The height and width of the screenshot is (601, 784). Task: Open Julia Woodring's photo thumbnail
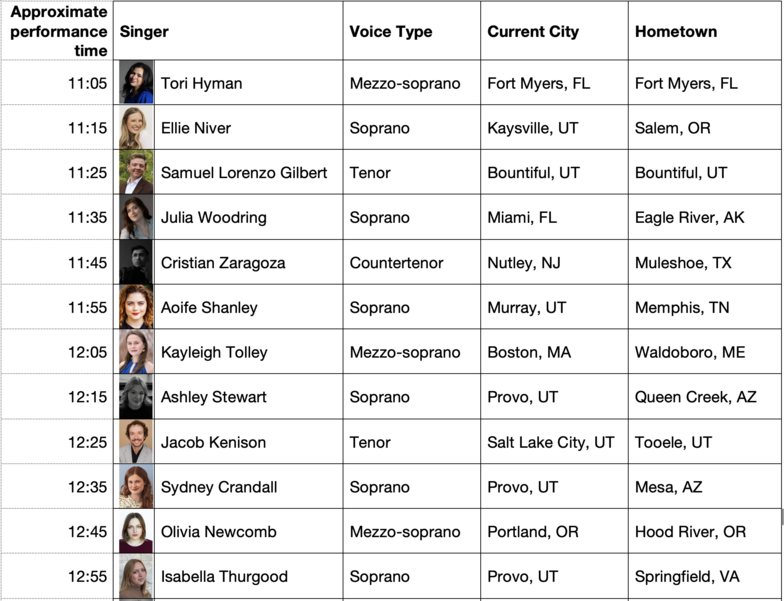tap(136, 217)
